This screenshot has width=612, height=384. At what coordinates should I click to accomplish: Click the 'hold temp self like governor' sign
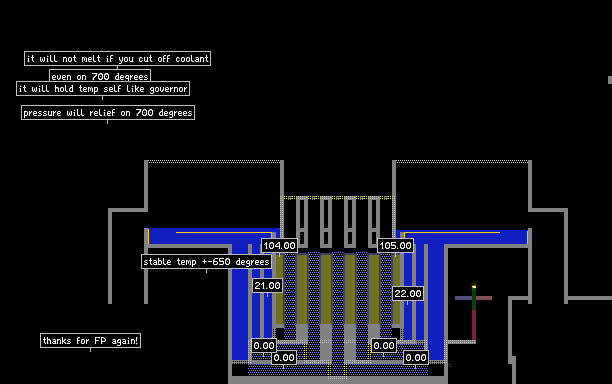pyautogui.click(x=103, y=89)
